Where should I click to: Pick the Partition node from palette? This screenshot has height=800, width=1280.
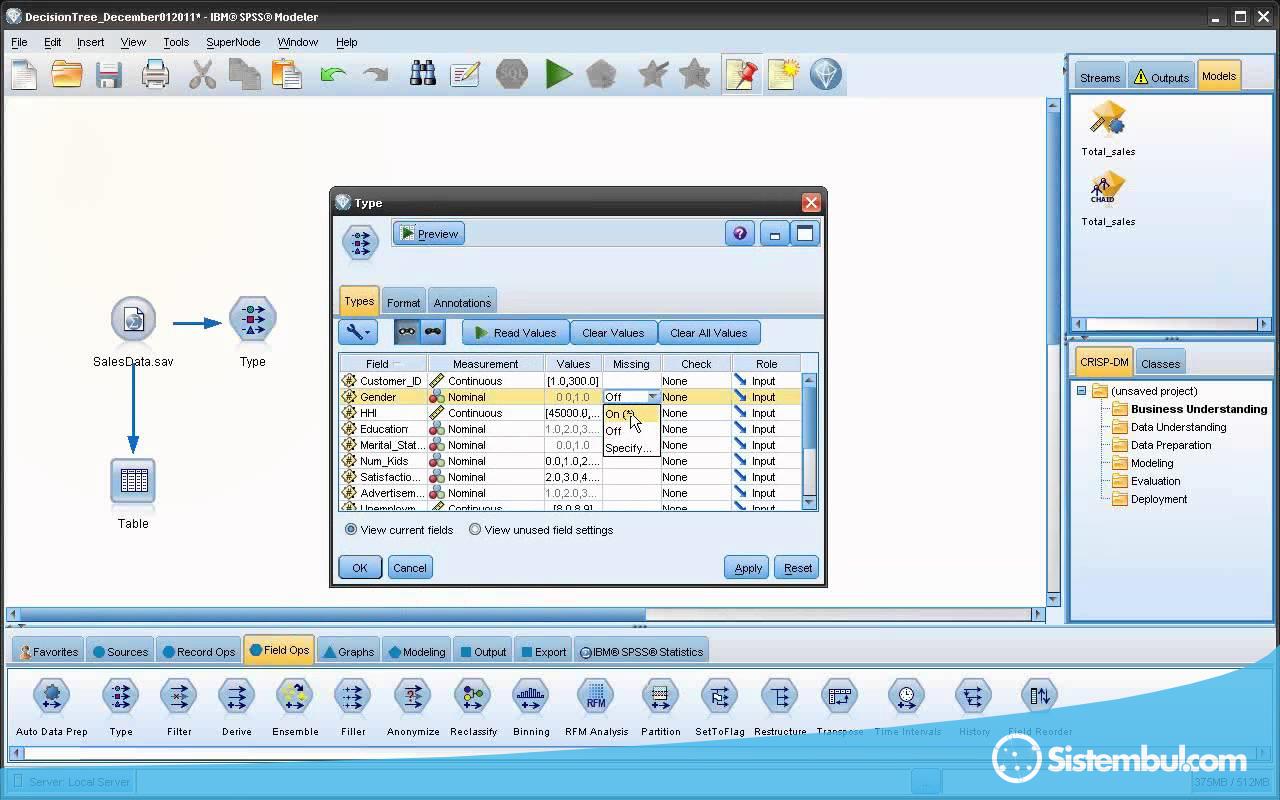point(660,696)
